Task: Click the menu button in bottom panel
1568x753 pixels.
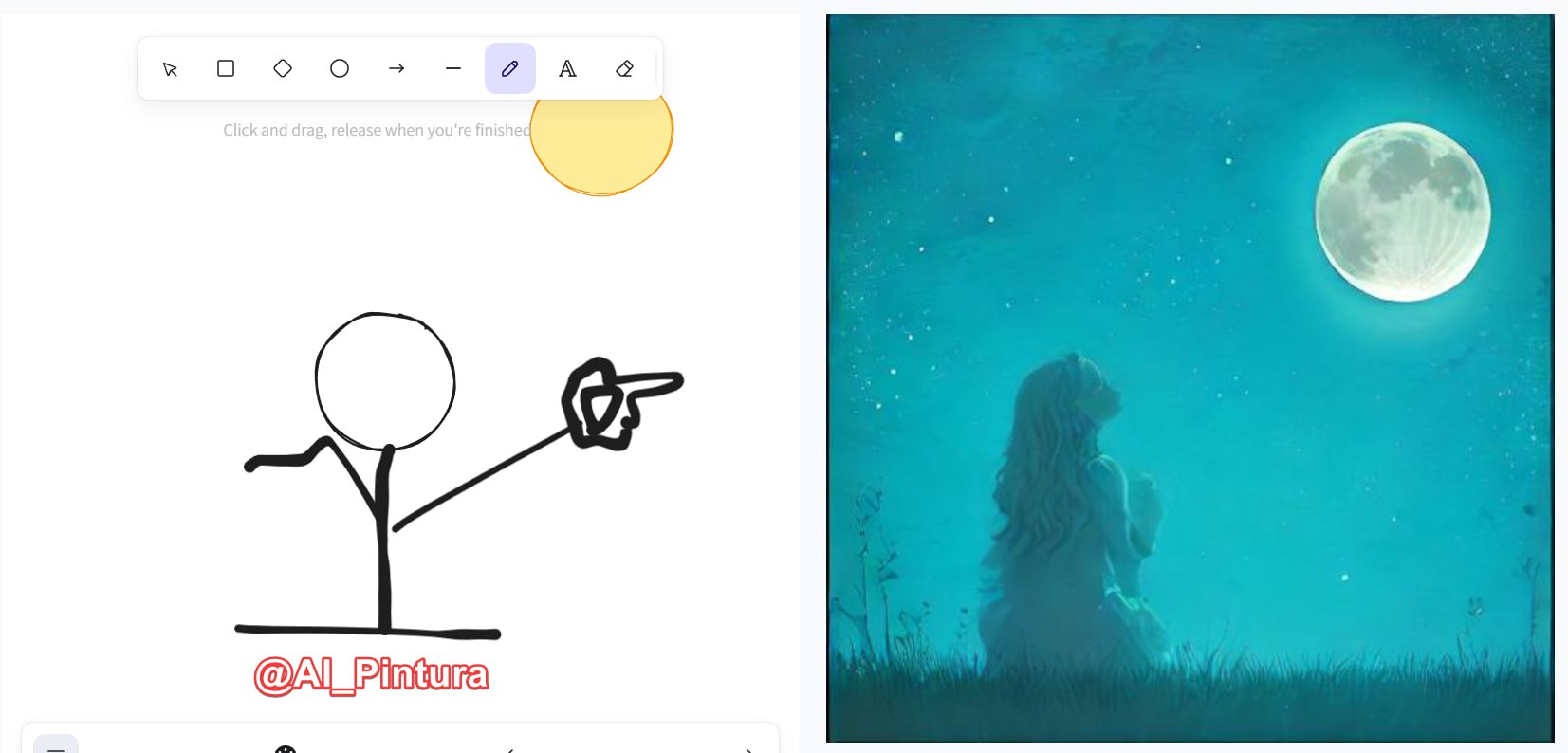Action: coord(56,744)
